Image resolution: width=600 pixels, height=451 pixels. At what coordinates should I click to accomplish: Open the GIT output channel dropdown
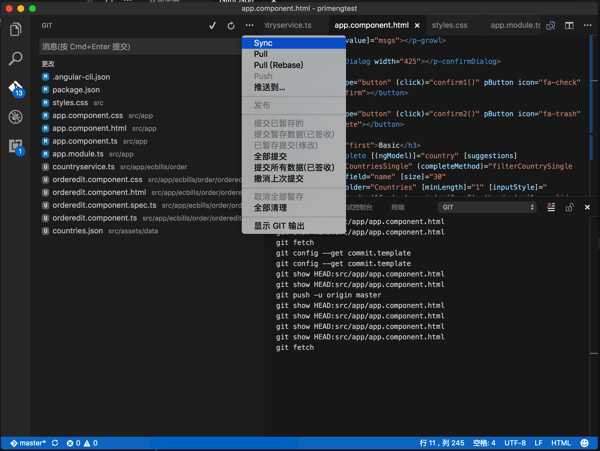tap(487, 207)
